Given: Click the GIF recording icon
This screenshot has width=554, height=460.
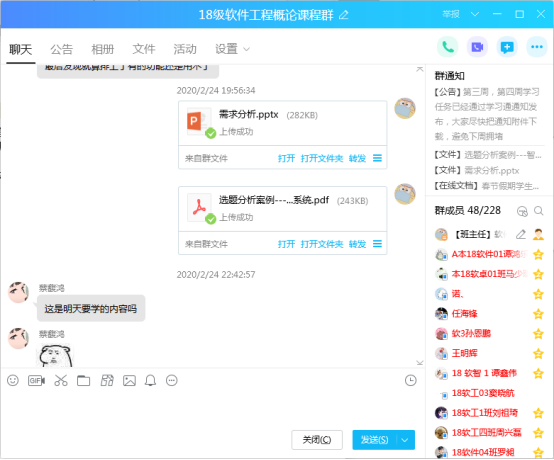Looking at the screenshot, I should point(36,381).
